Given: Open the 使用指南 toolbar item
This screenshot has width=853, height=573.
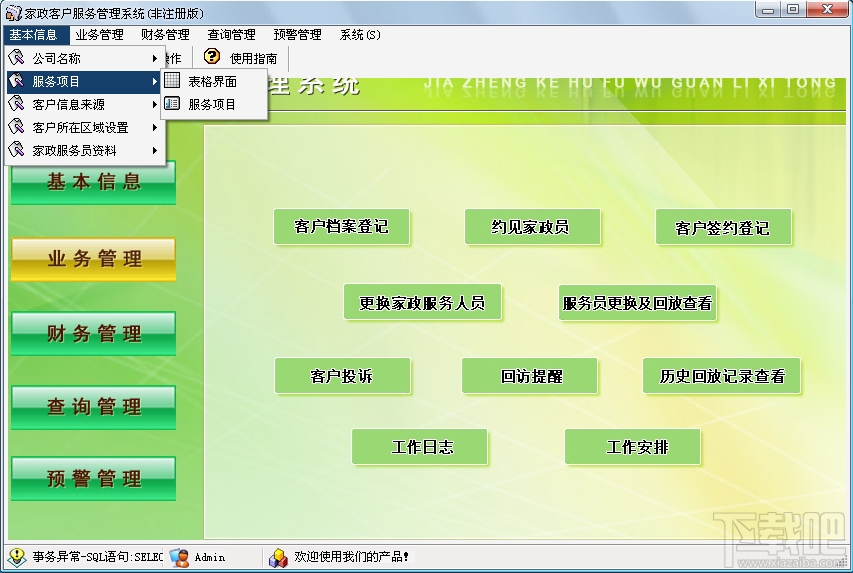Looking at the screenshot, I should click(240, 57).
